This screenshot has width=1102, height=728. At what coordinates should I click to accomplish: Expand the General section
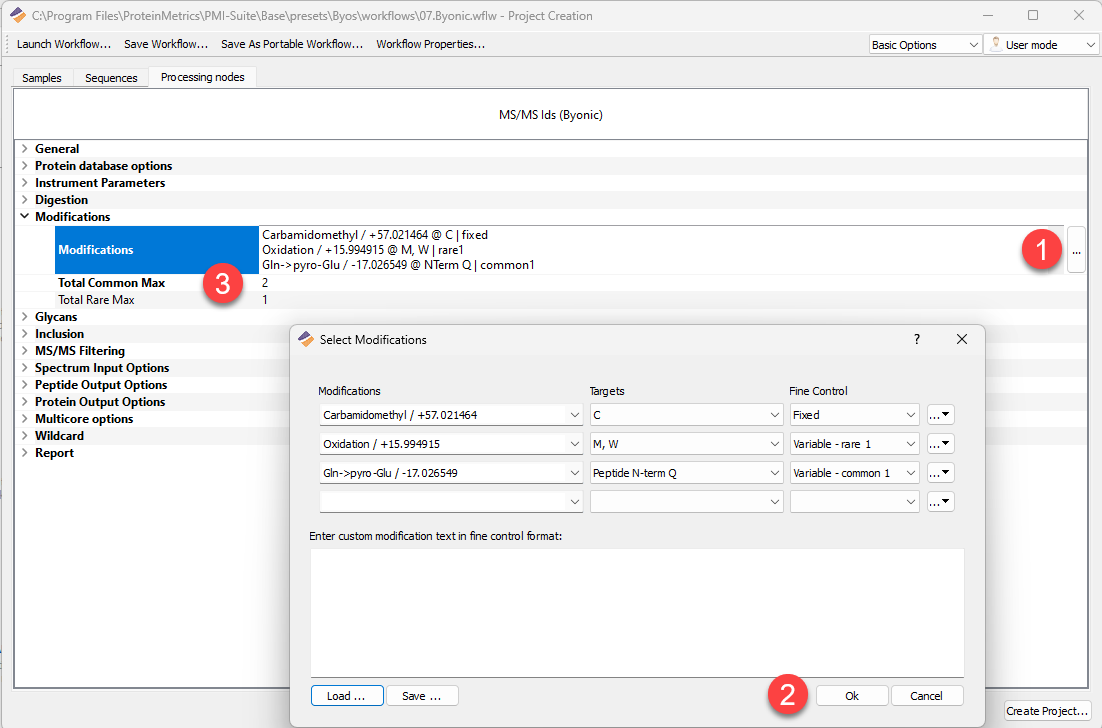(25, 148)
